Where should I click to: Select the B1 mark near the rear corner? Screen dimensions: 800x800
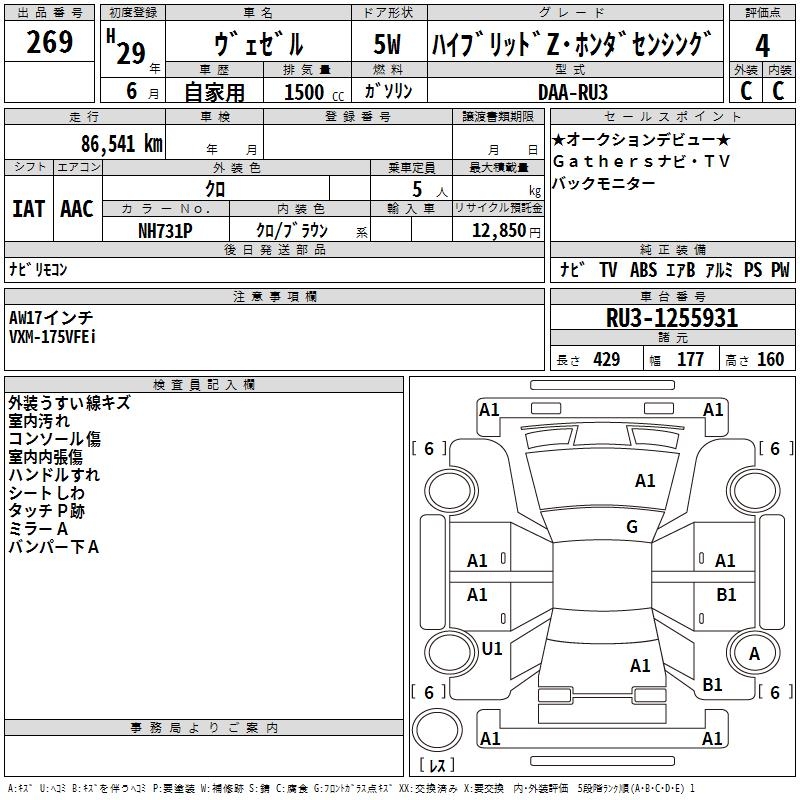point(712,685)
